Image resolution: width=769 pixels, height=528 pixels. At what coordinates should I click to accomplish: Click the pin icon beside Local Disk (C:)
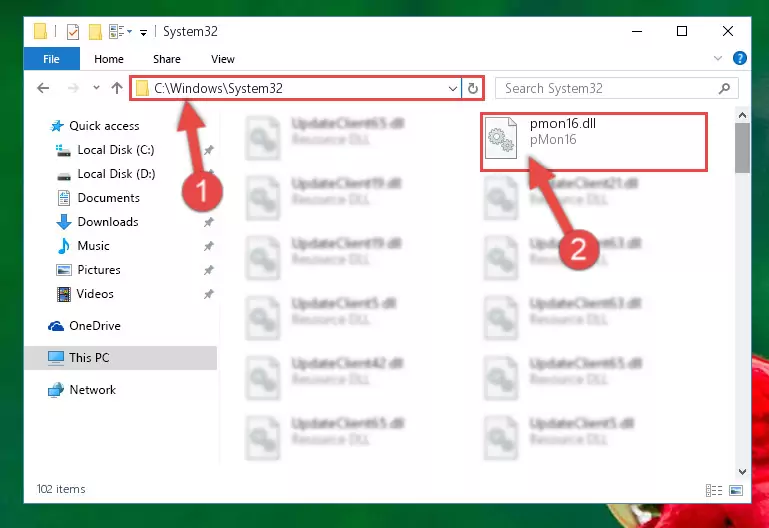209,150
